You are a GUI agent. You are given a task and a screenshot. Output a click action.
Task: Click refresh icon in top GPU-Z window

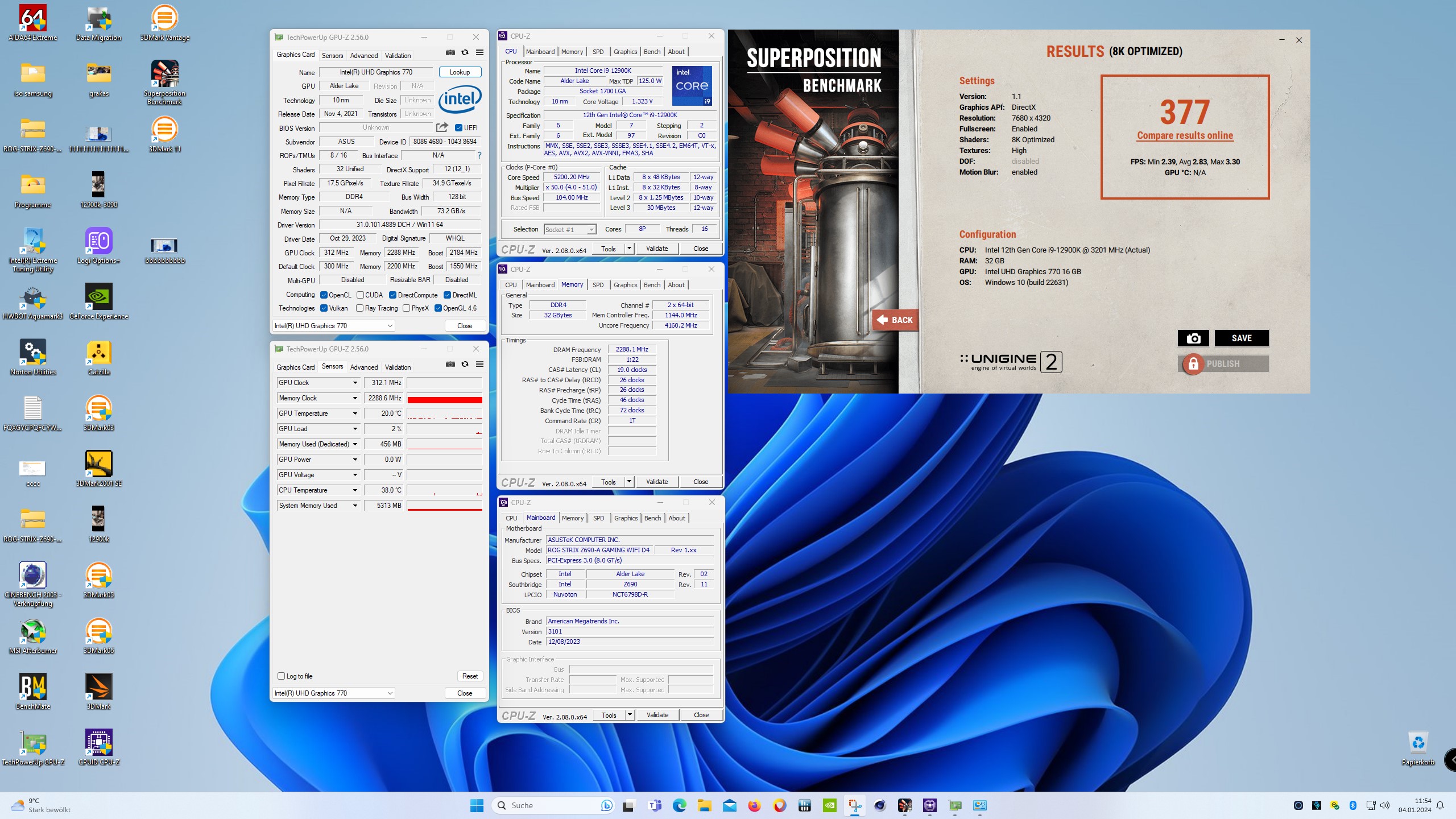pos(465,52)
